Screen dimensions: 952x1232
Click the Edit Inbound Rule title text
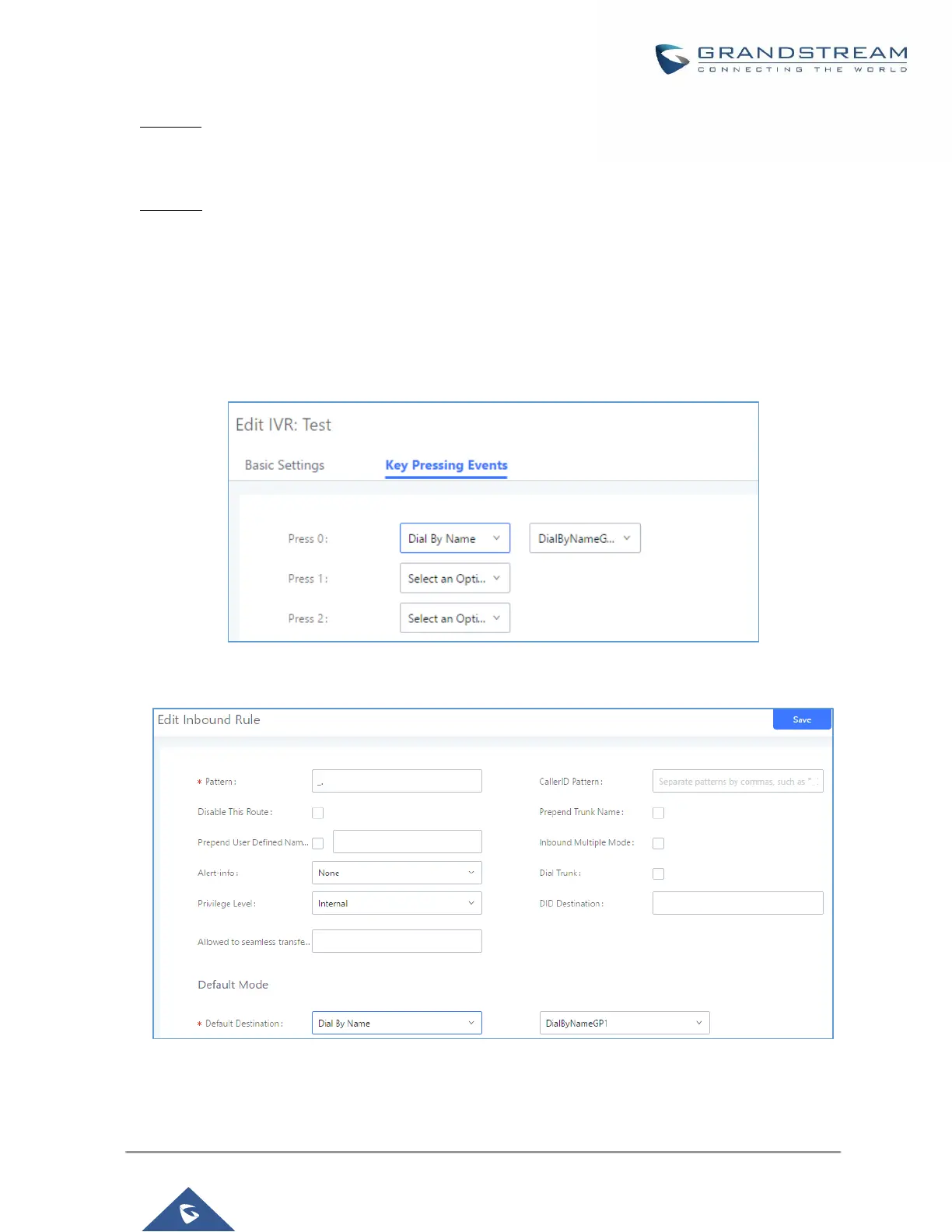pos(208,719)
